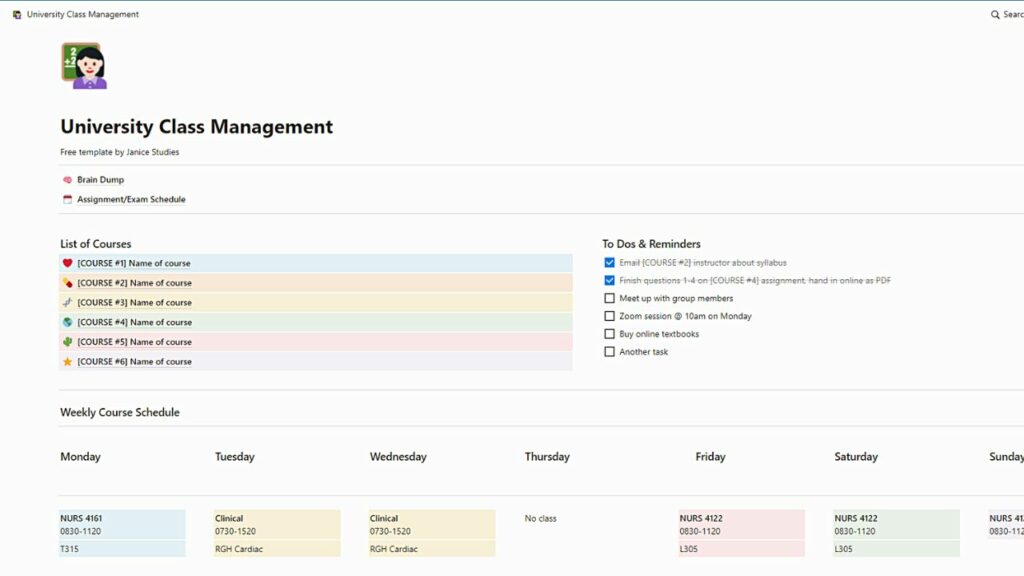Click the University Class Management breadcrumb

coord(82,15)
